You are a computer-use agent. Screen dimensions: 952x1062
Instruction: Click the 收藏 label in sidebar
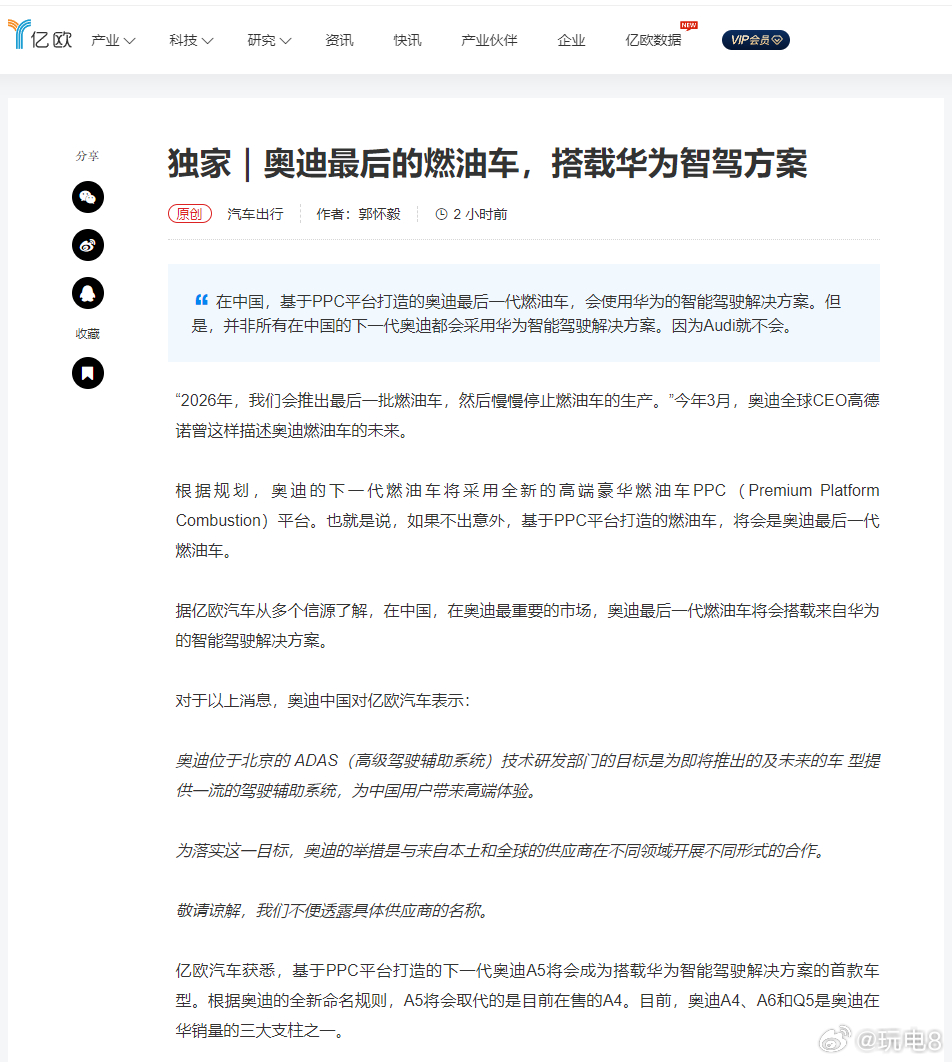click(87, 334)
